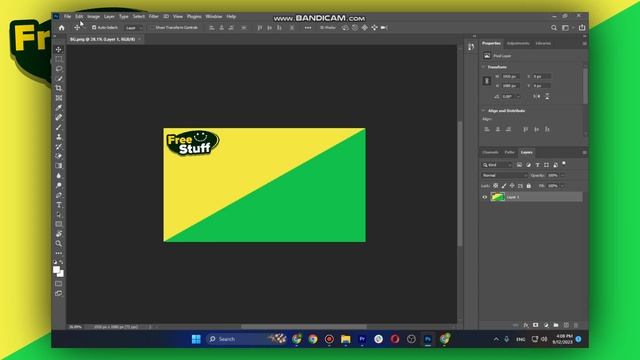This screenshot has width=640, height=360.
Task: Select the Clone Stamp tool
Action: [59, 137]
